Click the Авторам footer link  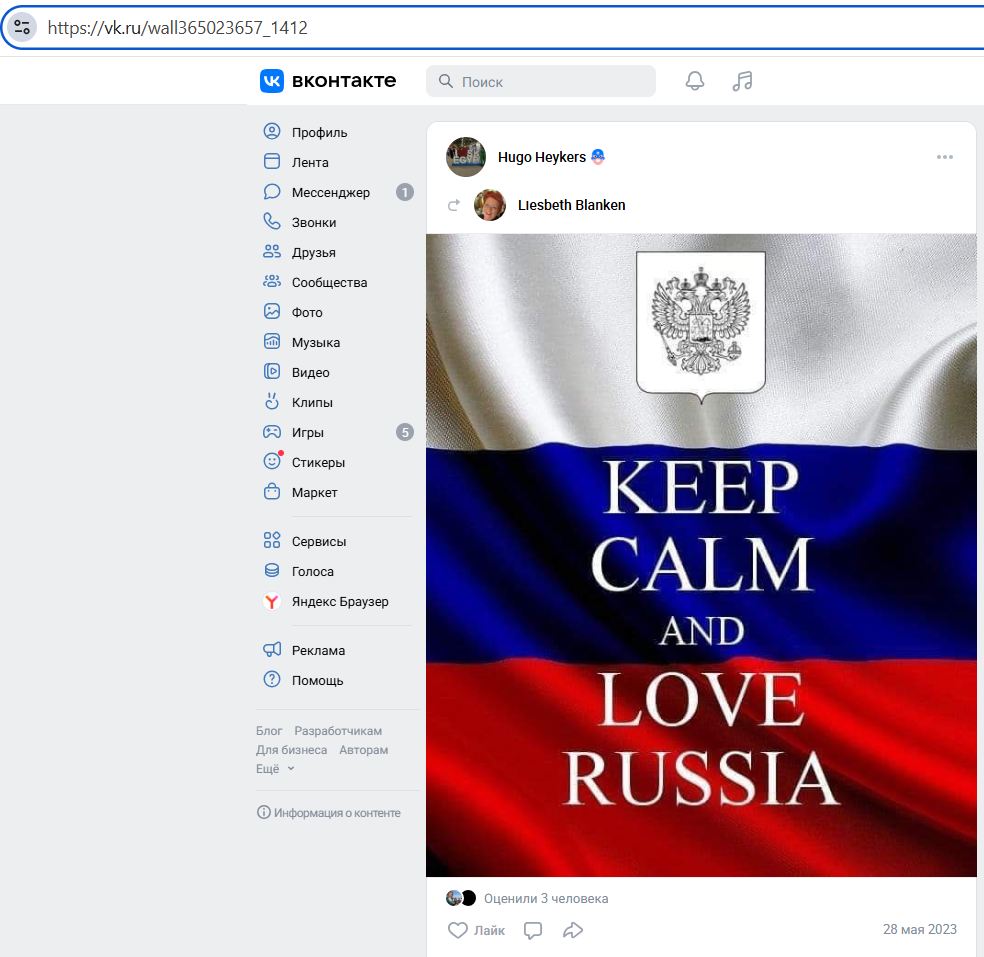[364, 750]
